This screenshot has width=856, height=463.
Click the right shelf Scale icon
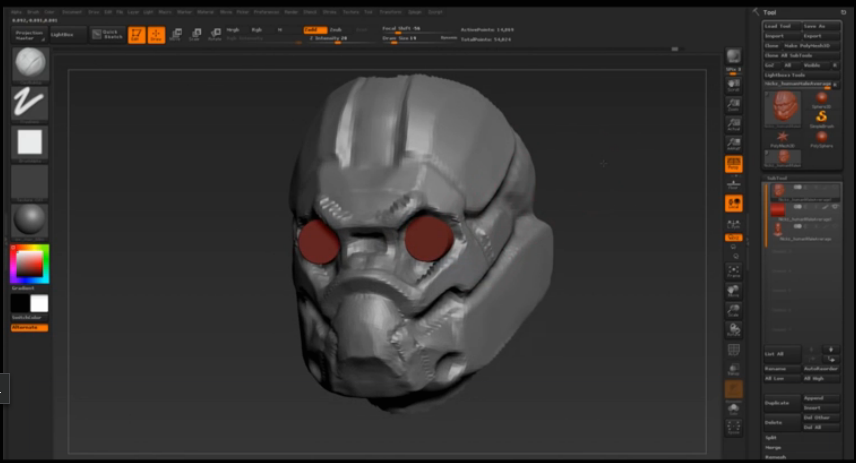click(733, 310)
